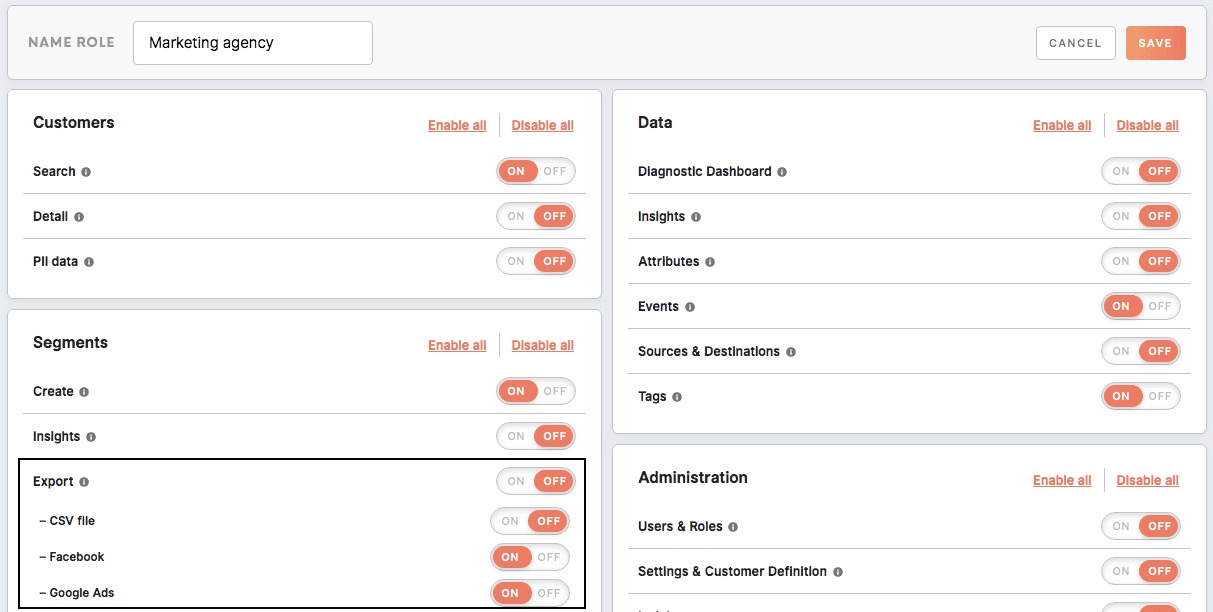Image resolution: width=1213 pixels, height=612 pixels.
Task: Click Disable all in Data section
Action: pos(1147,125)
